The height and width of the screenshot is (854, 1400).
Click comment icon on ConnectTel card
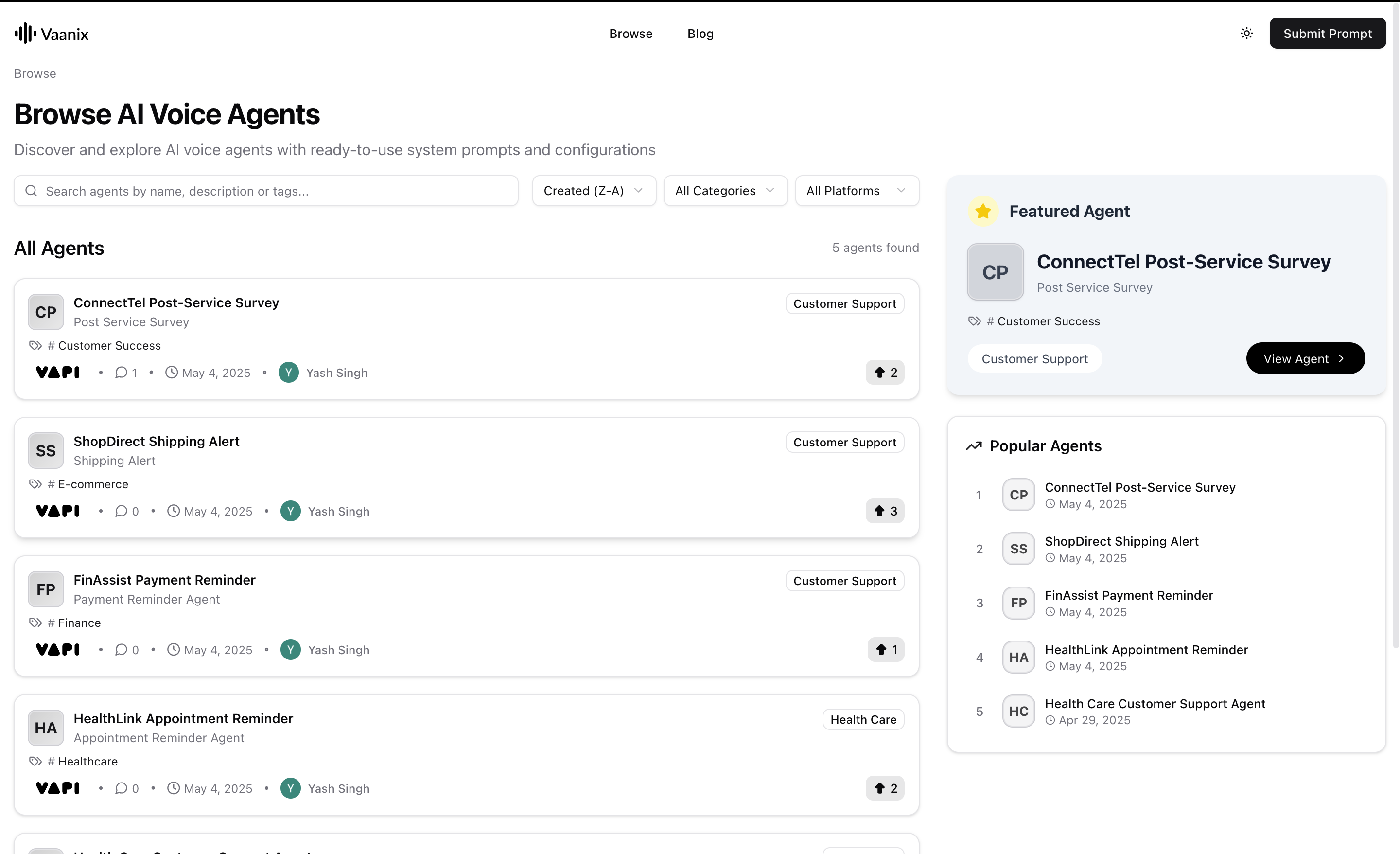coord(121,373)
